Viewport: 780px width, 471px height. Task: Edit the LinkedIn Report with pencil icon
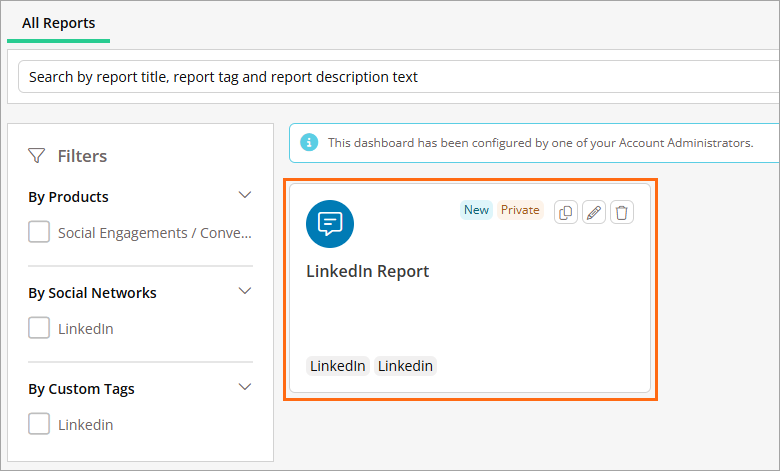(x=593, y=212)
